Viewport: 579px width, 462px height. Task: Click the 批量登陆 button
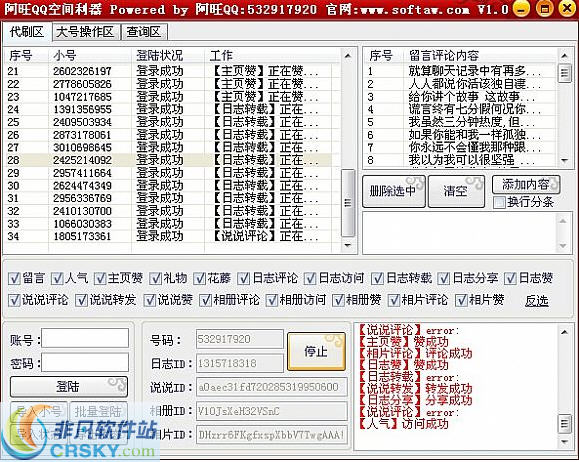(98, 411)
